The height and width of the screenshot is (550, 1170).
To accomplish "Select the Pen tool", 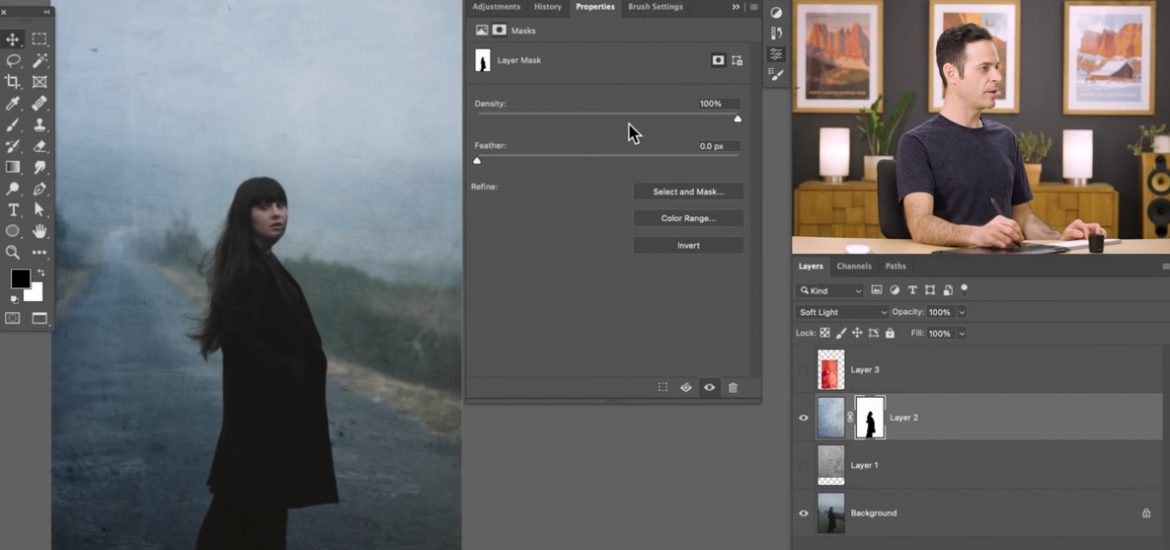I will (x=40, y=189).
